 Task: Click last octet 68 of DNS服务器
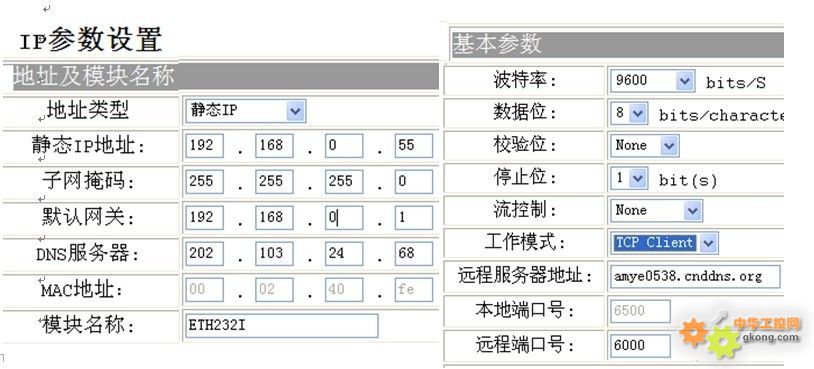tap(414, 253)
